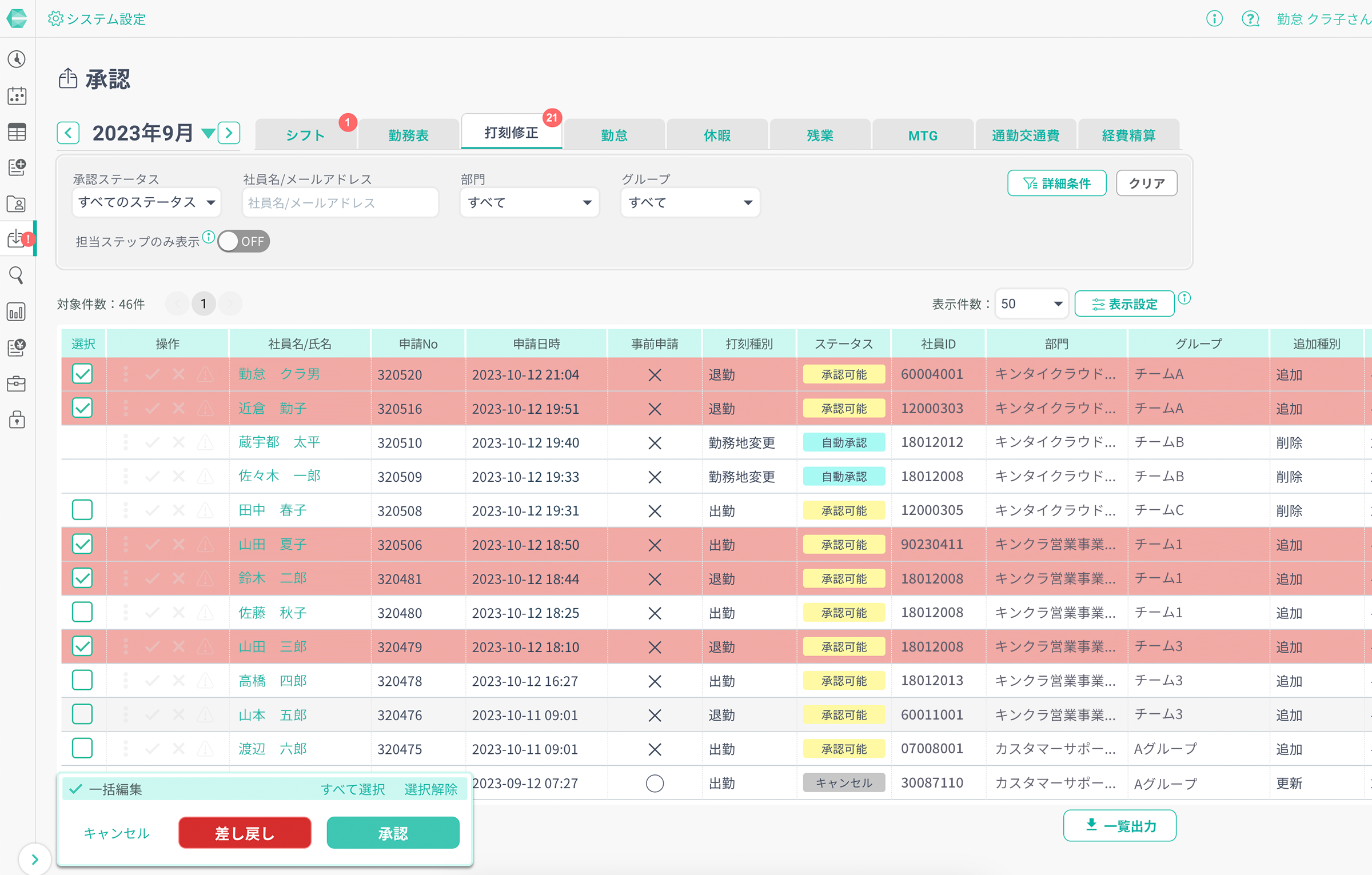The image size is (1372, 875).
Task: Open employee name link 蔵宇都 太平
Action: coord(279,442)
